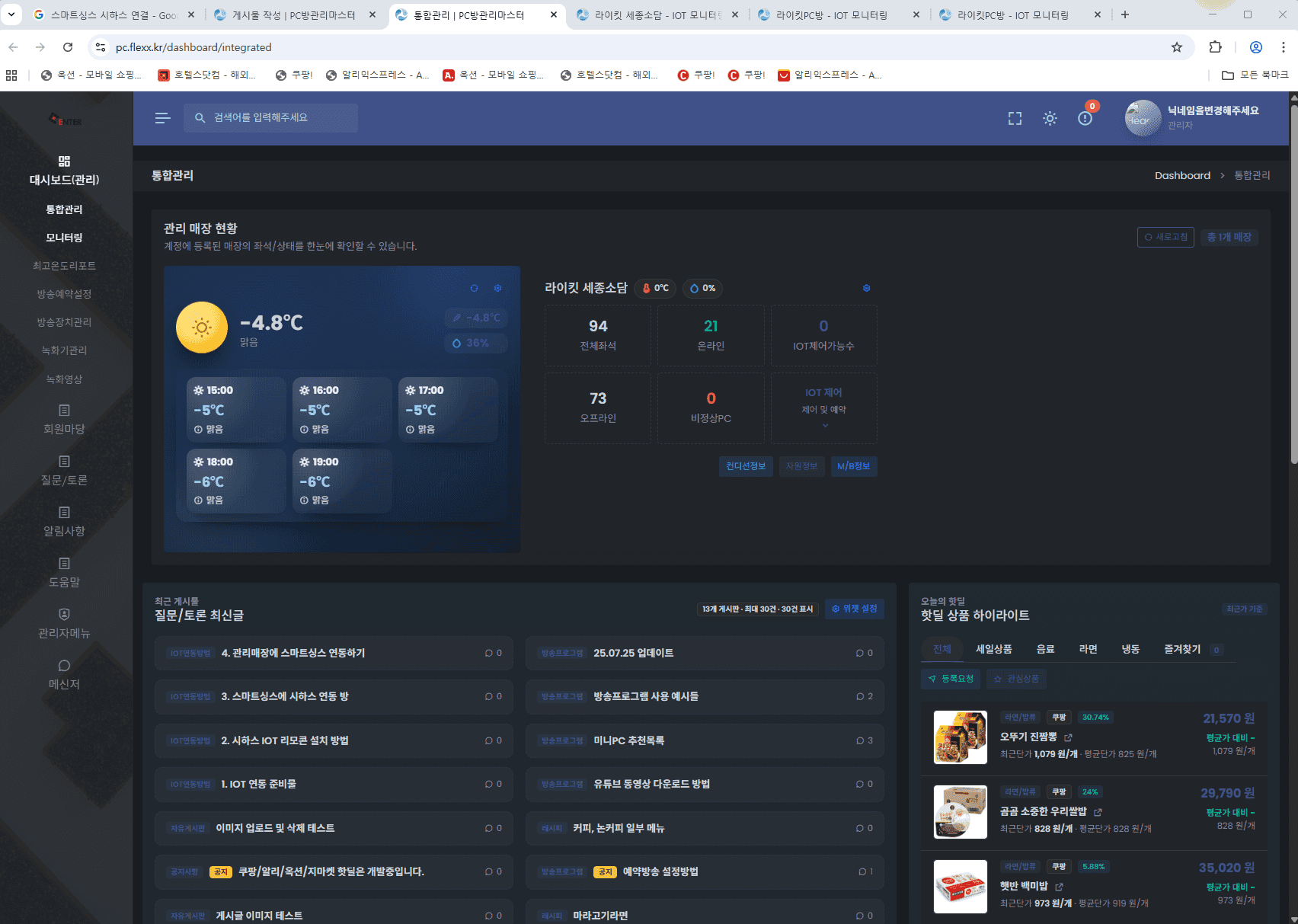Click the fullscreen icon in header
The image size is (1298, 924).
[1015, 118]
